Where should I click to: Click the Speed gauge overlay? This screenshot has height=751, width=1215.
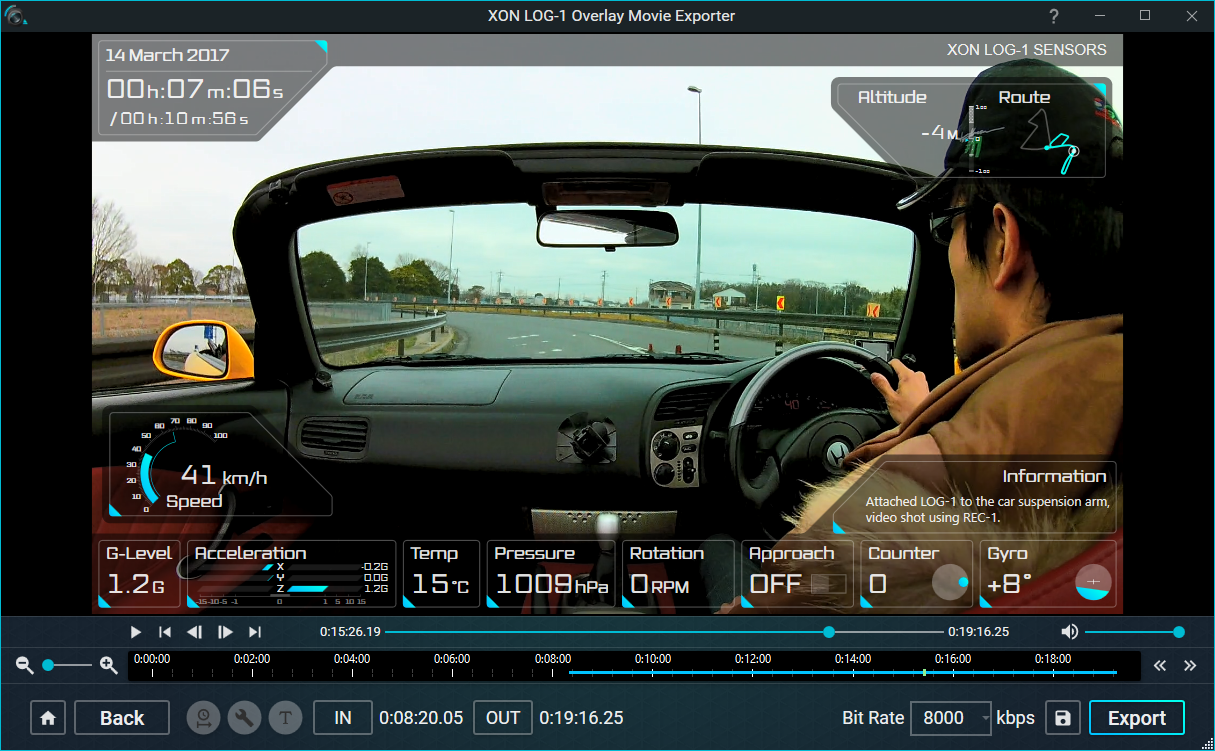click(x=219, y=465)
